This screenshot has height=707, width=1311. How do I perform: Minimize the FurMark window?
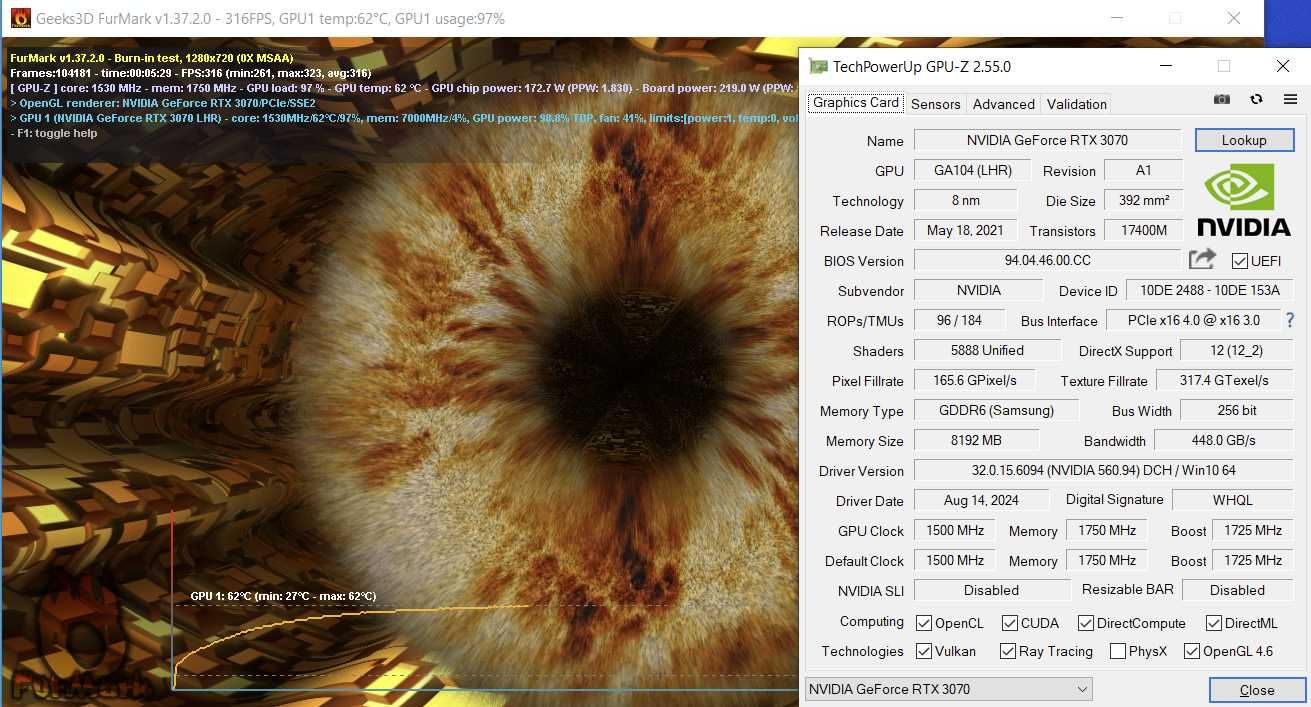[1118, 18]
